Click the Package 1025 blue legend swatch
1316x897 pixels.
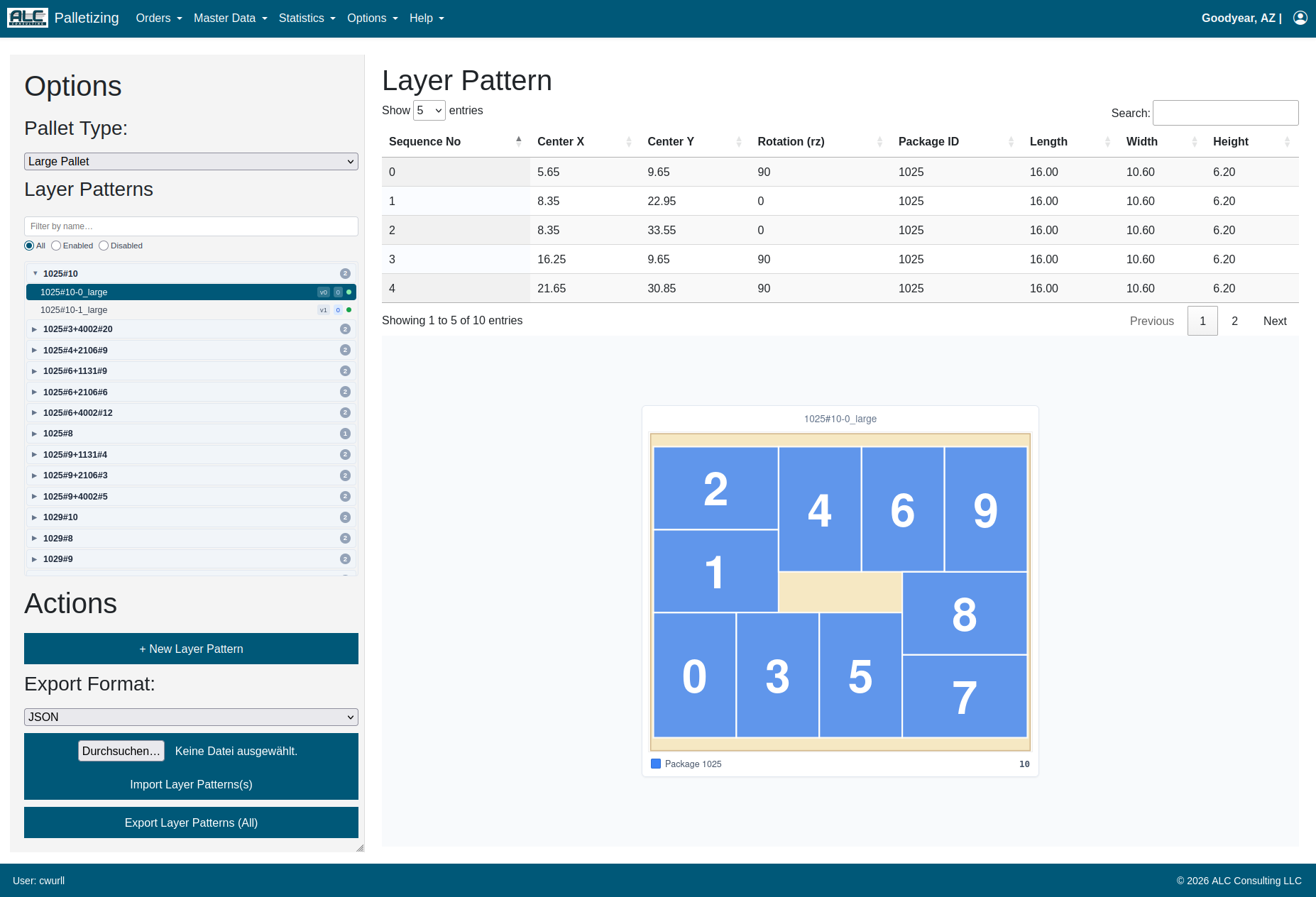coord(656,764)
